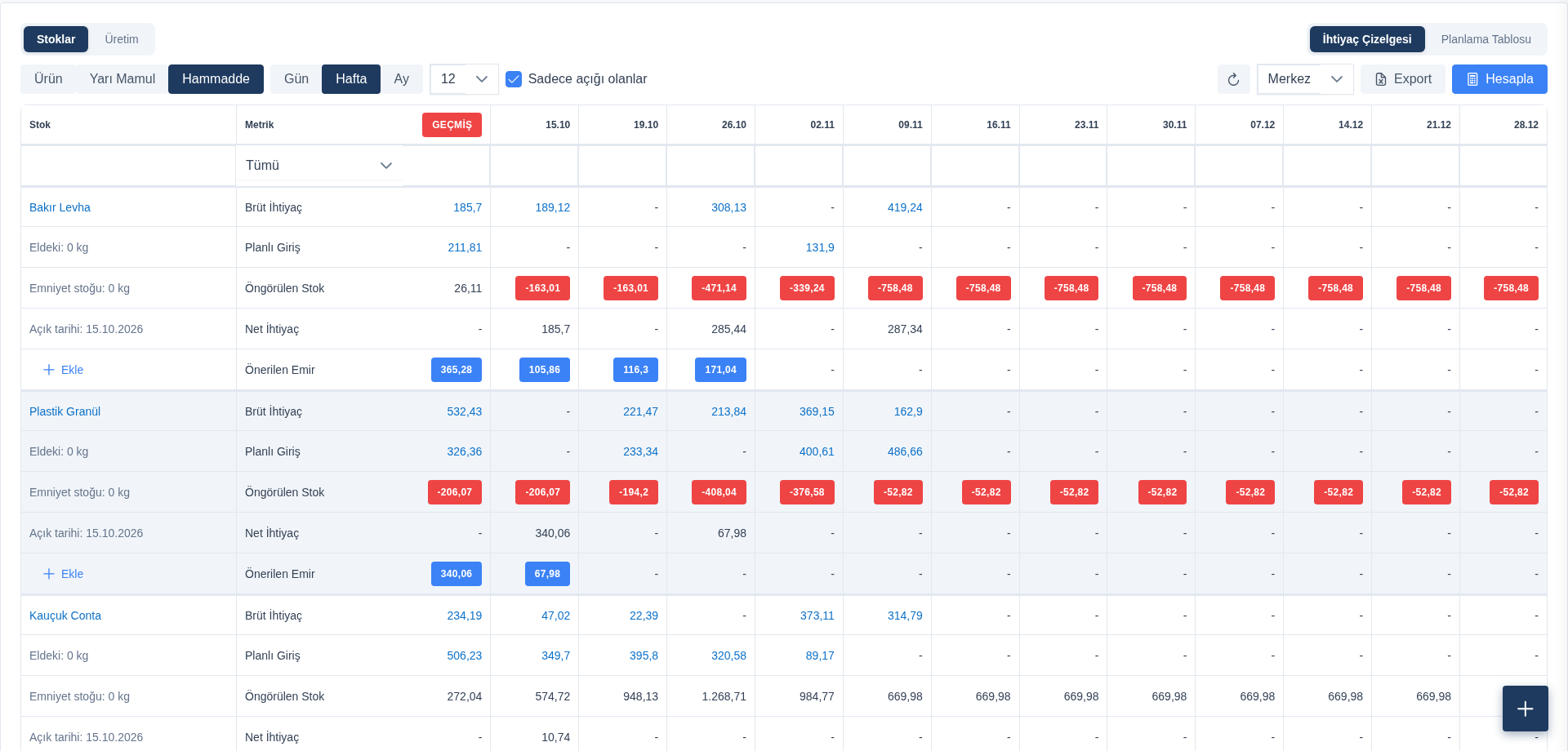Open the Planlama Tablosu view
Viewport: 1568px width, 751px height.
[x=1486, y=39]
